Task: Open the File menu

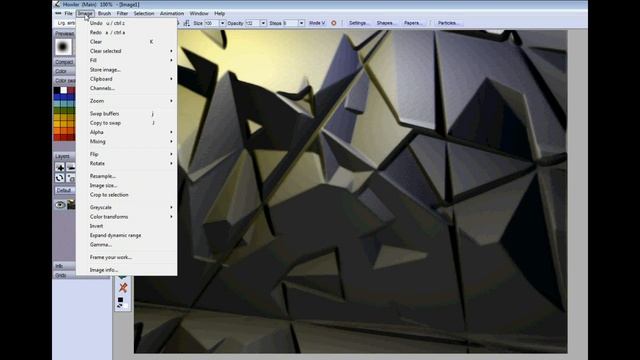Action: pyautogui.click(x=68, y=13)
